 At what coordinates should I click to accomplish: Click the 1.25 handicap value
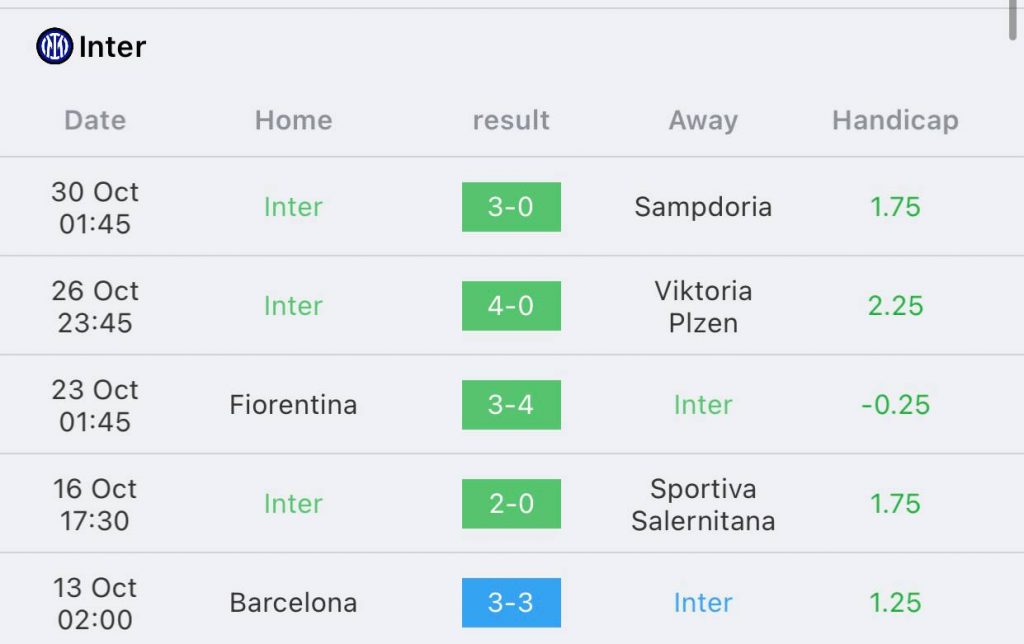(x=895, y=603)
